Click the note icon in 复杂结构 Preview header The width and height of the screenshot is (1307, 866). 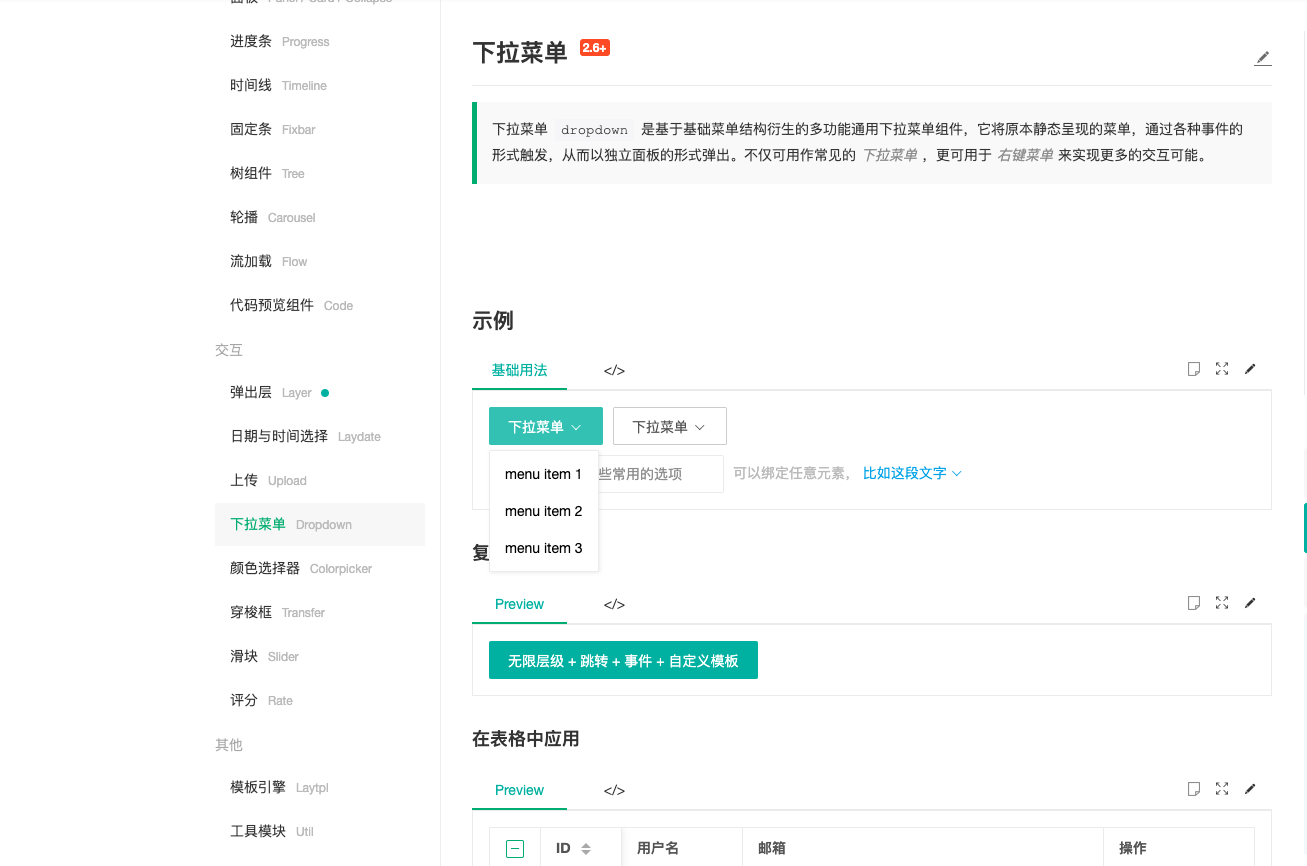point(1193,603)
